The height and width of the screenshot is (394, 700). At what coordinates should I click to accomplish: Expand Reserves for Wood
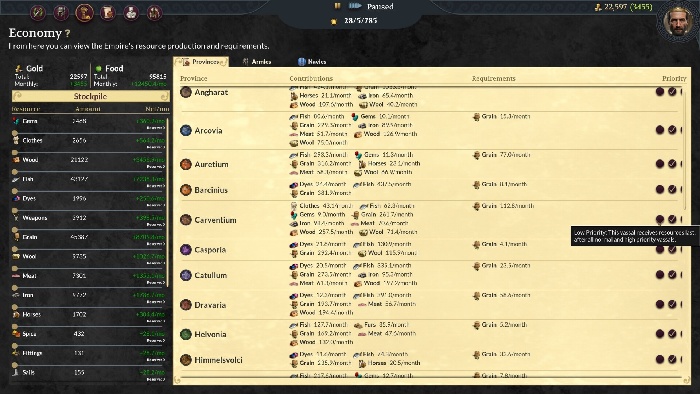[156, 166]
